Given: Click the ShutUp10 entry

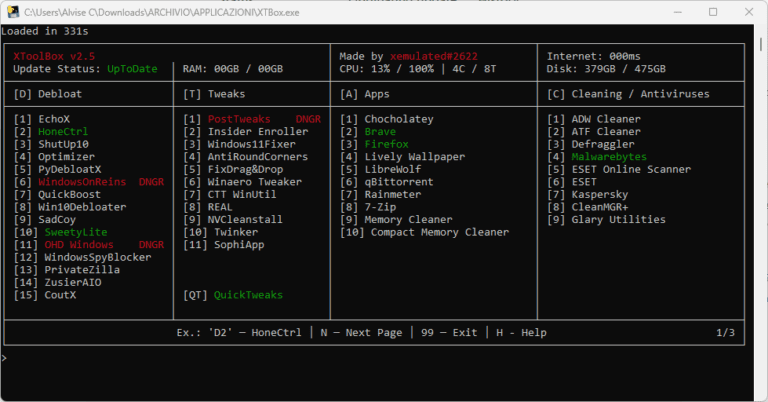Looking at the screenshot, I should point(51,144).
